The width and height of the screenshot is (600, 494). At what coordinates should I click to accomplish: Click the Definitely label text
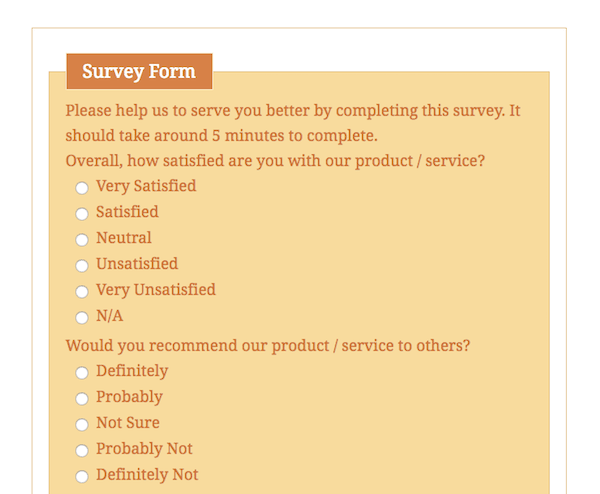point(132,371)
